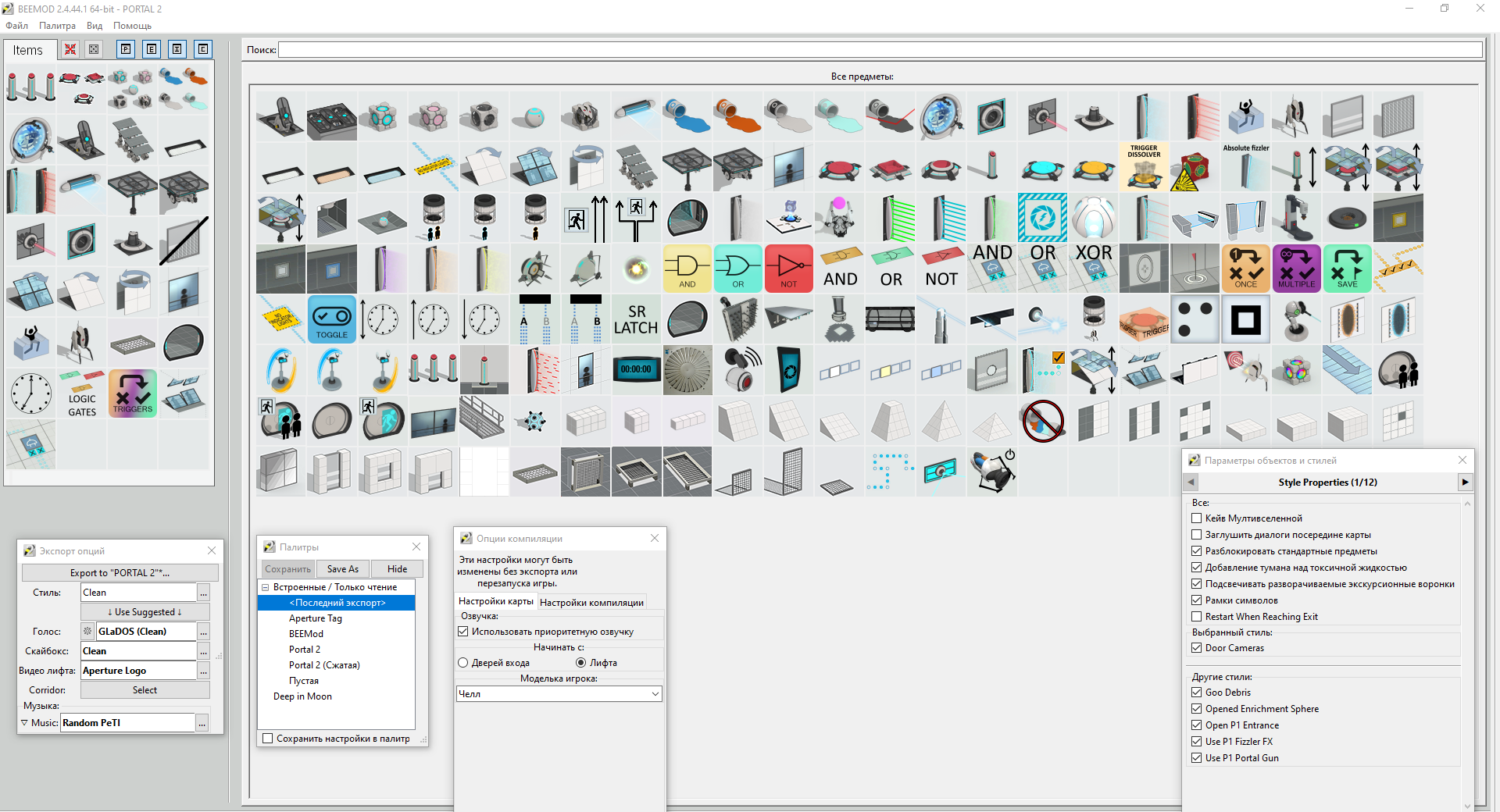This screenshot has height=812, width=1500.
Task: Select the Absolute fizzler item
Action: point(1246,167)
